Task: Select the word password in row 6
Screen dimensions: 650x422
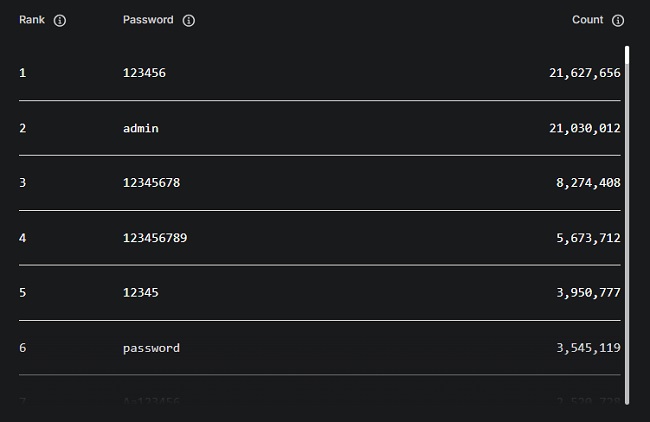Action: (x=151, y=348)
